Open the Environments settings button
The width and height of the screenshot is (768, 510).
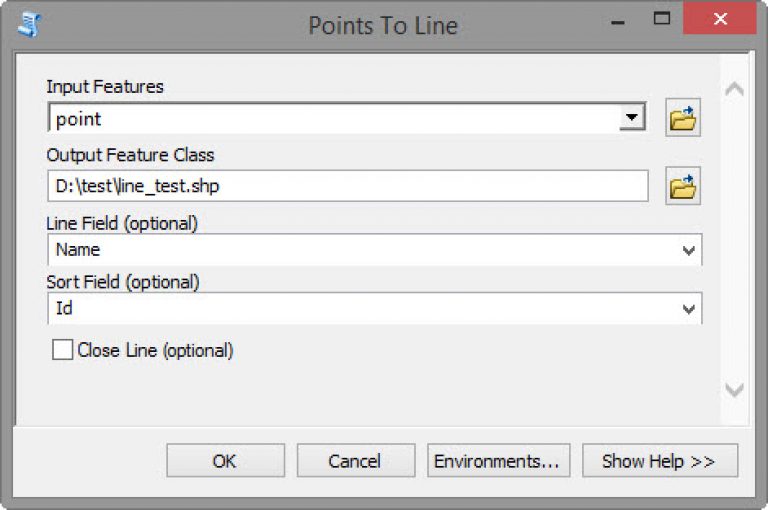coord(499,461)
